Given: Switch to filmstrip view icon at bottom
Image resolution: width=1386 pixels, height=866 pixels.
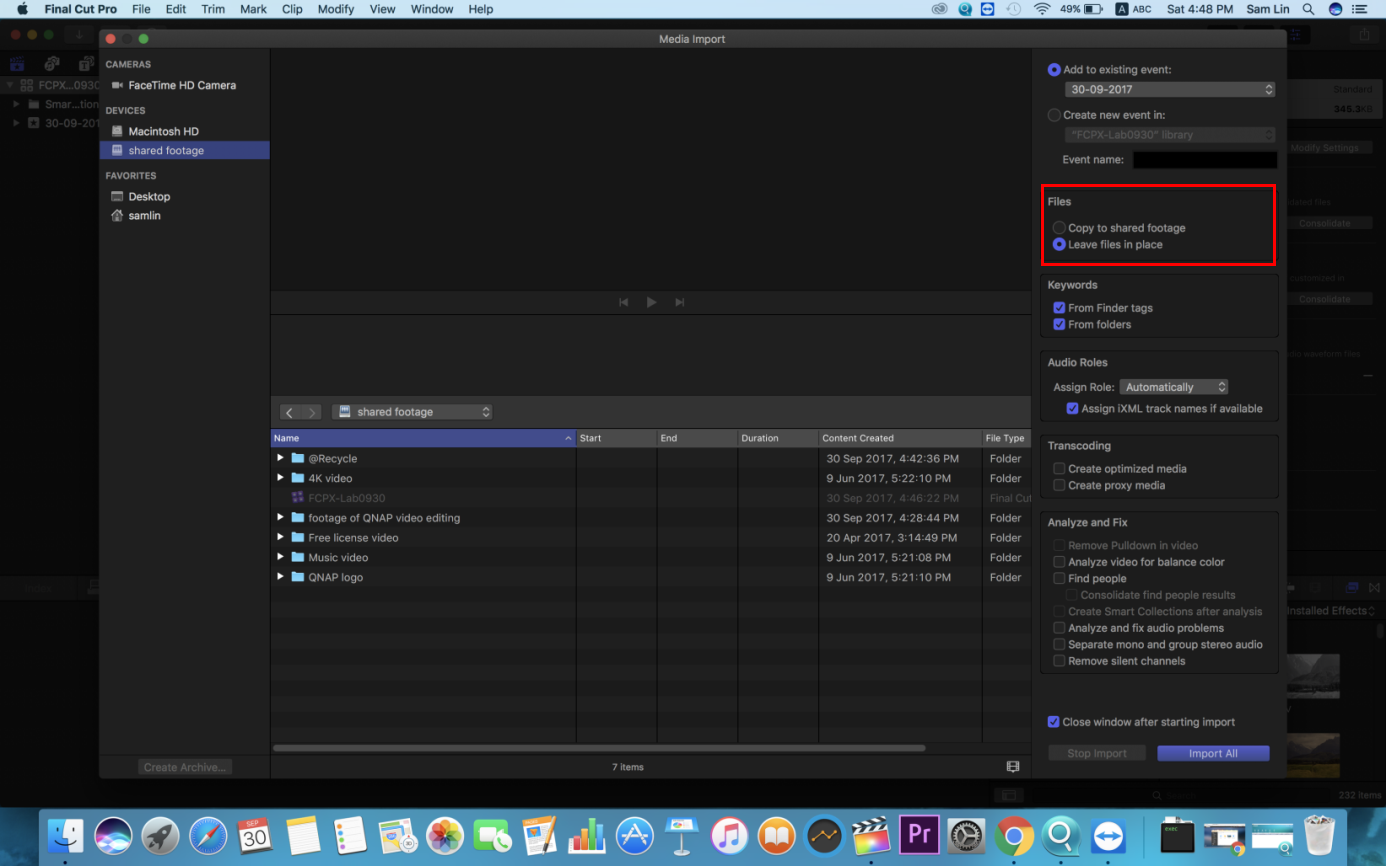Looking at the screenshot, I should pos(1013,767).
